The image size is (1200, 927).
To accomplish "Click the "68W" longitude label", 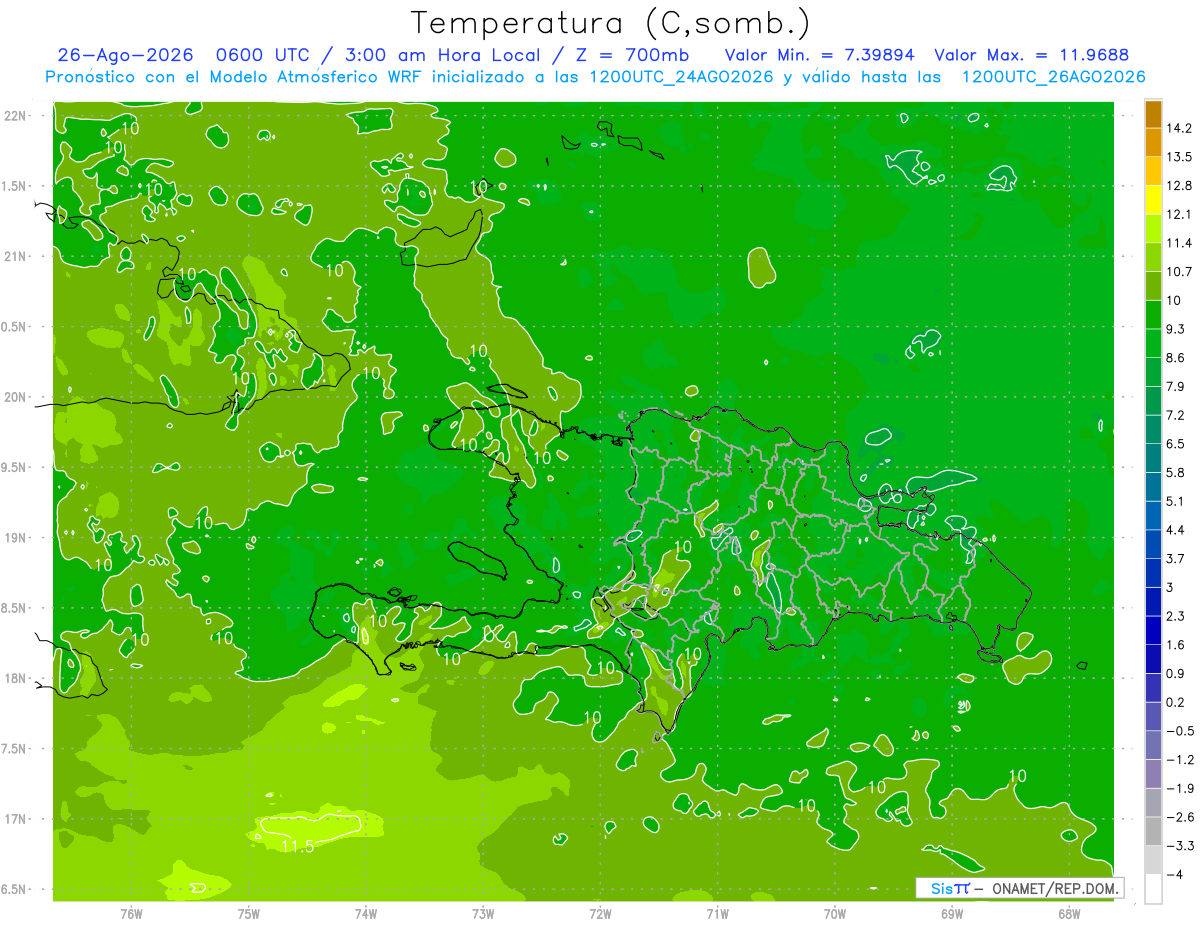I will click(1069, 913).
